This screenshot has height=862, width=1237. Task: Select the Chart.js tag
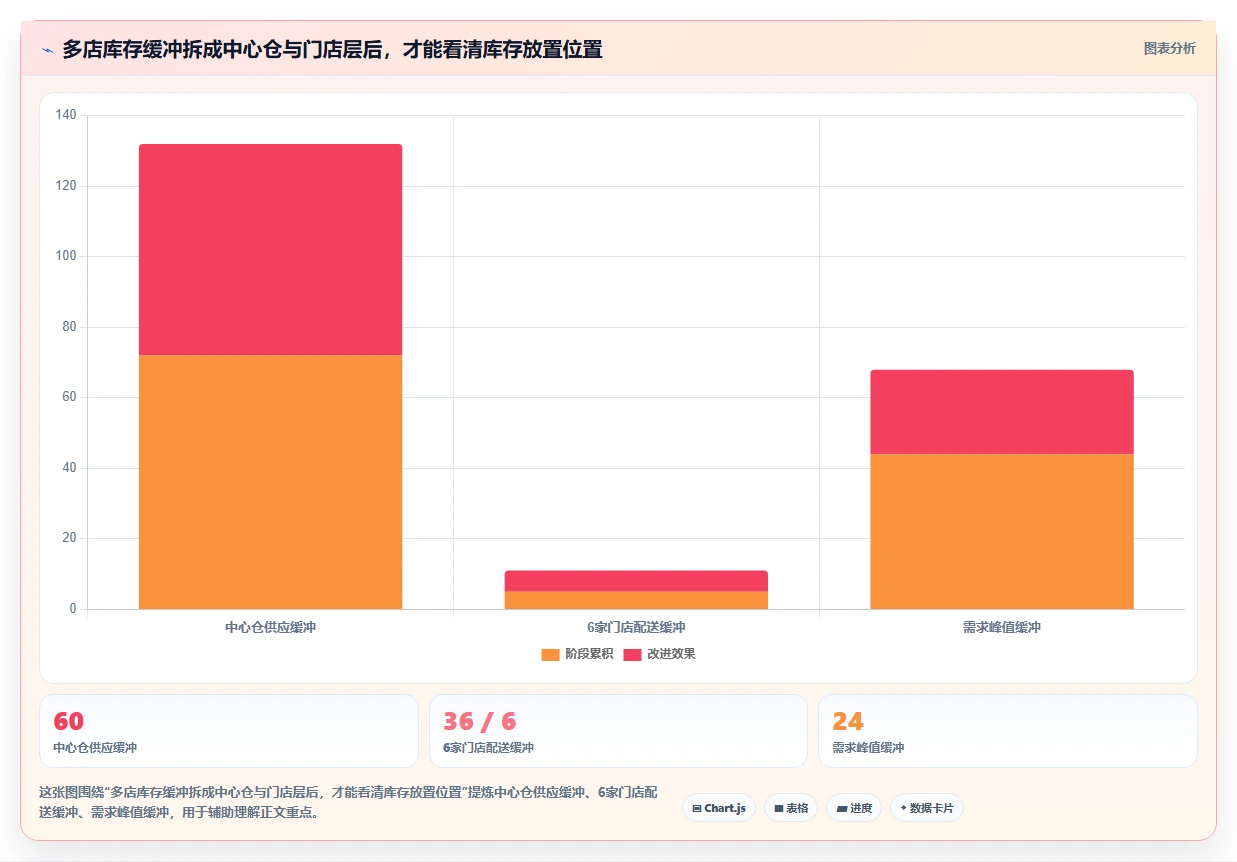719,808
